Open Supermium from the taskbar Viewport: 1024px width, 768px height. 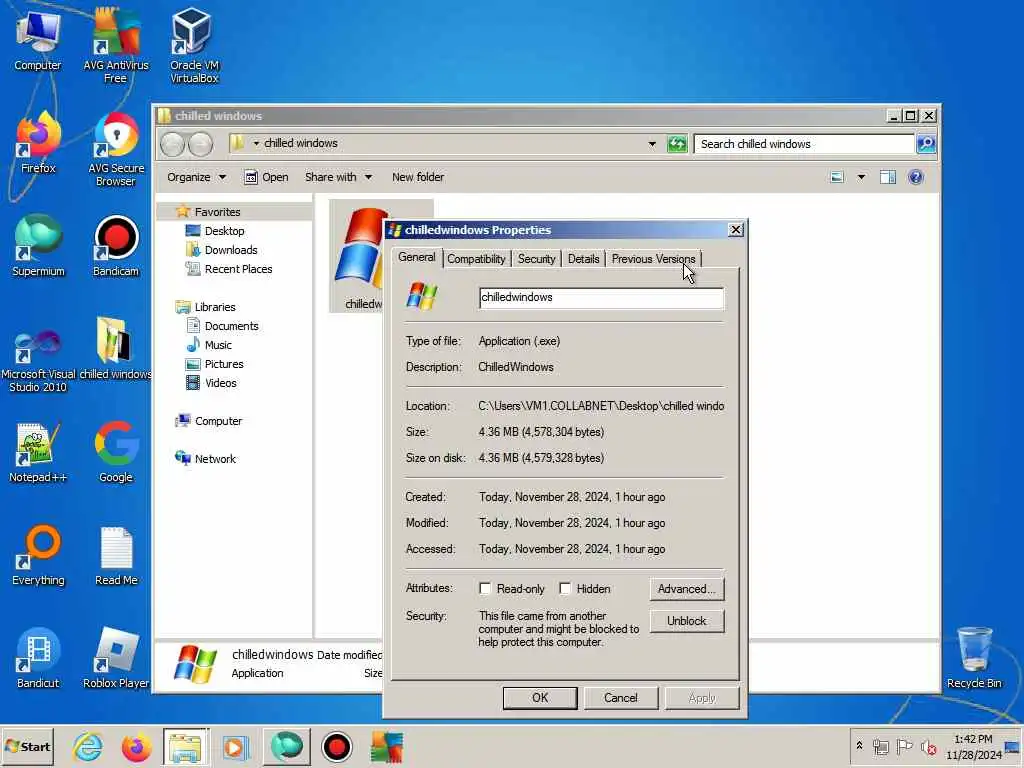286,747
